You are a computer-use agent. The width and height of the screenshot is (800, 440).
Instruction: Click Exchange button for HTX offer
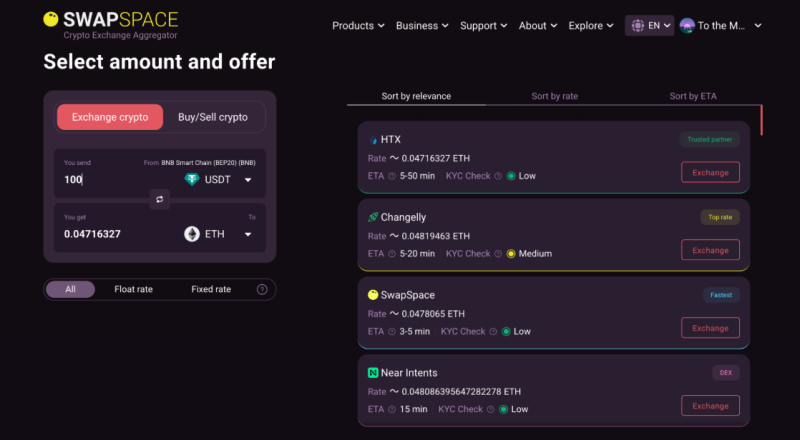point(710,172)
